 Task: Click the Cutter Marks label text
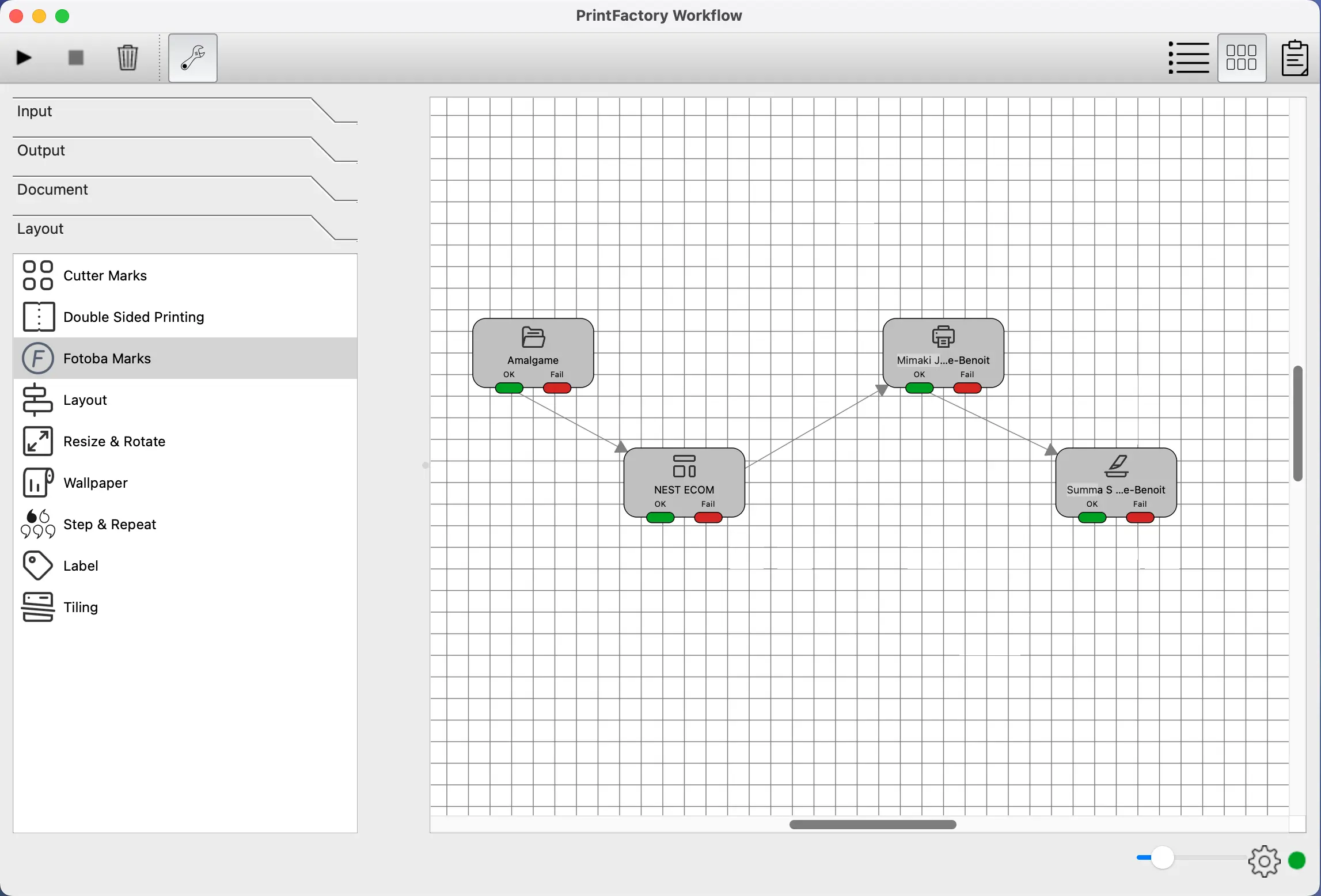[x=105, y=276]
